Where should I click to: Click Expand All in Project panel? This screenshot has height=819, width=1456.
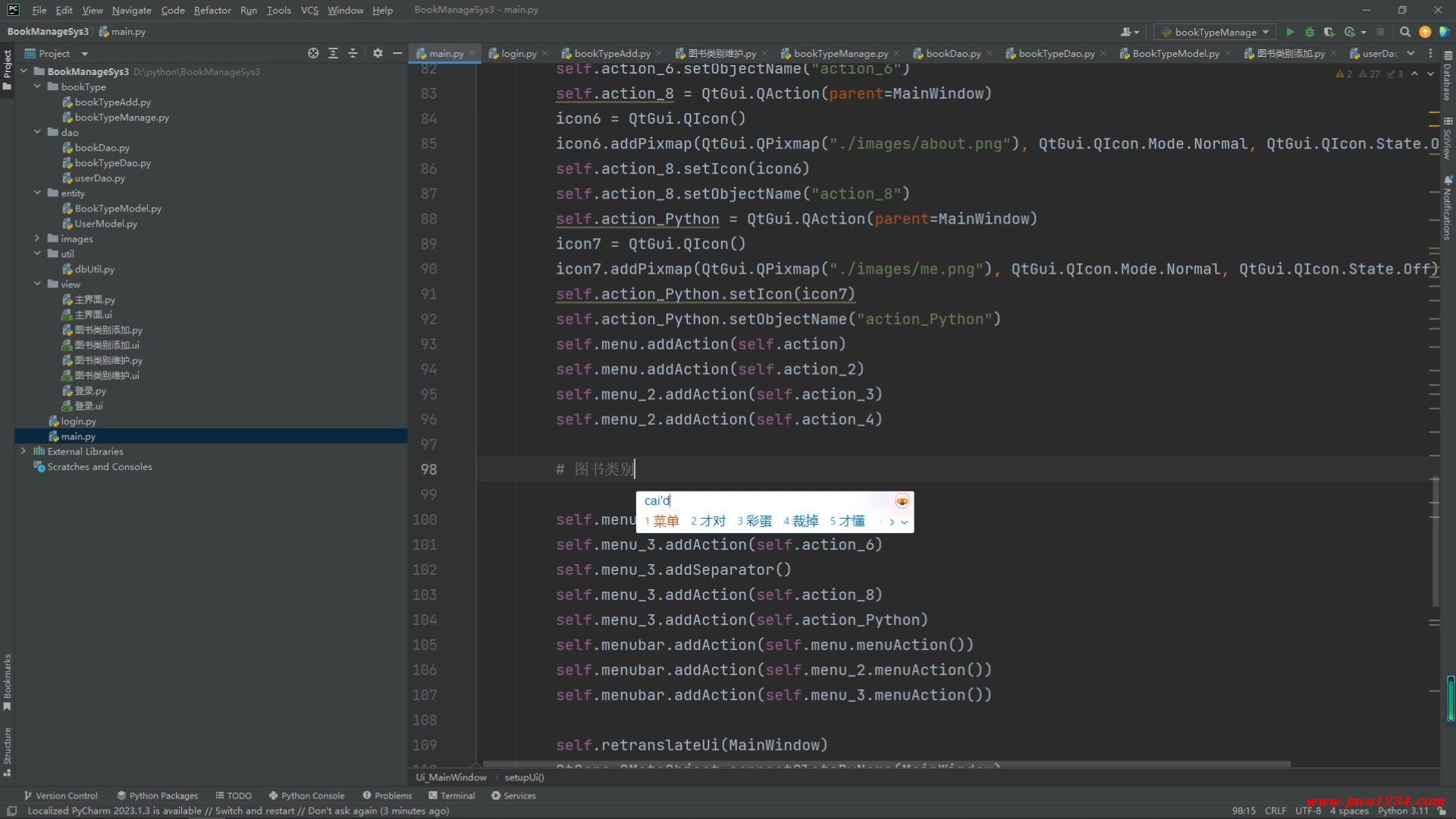[x=333, y=53]
